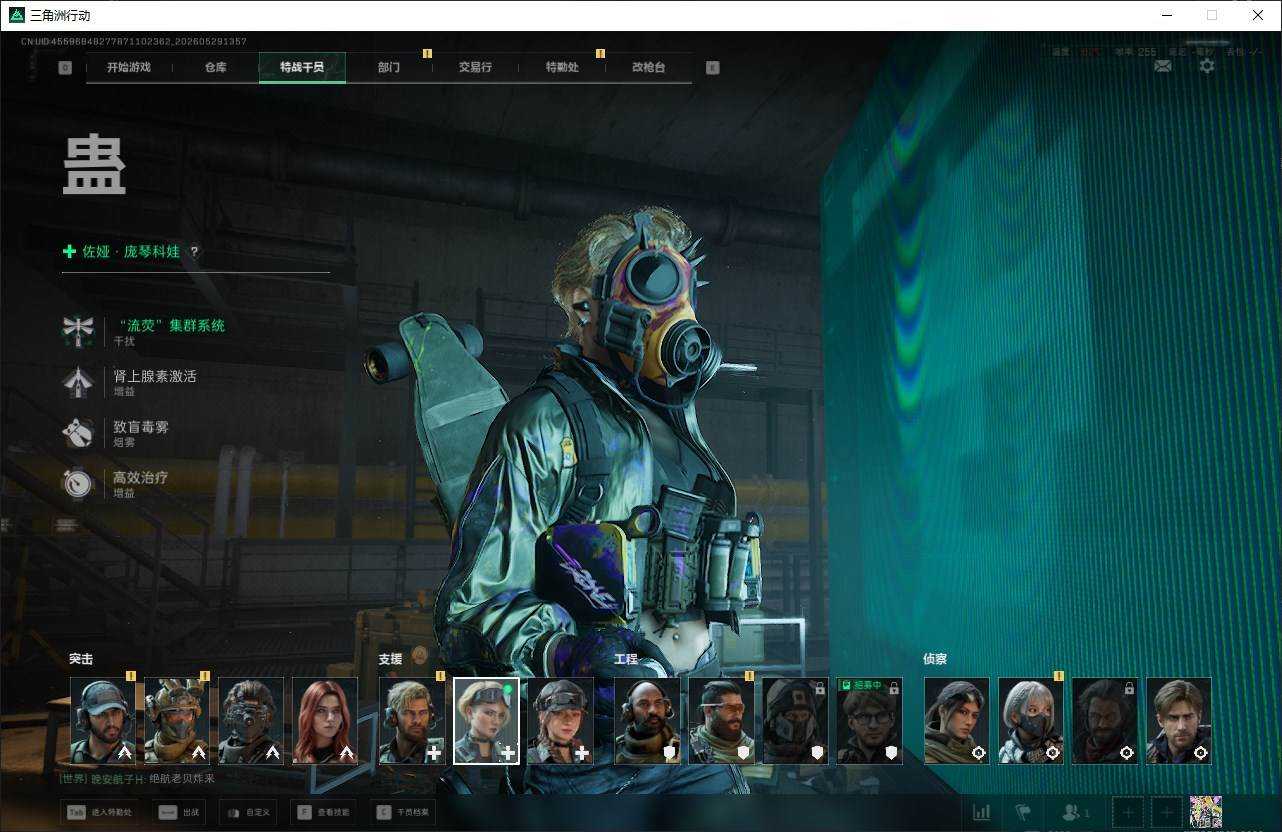Click the 侦察 category label
The width and height of the screenshot is (1282, 832).
click(935, 659)
